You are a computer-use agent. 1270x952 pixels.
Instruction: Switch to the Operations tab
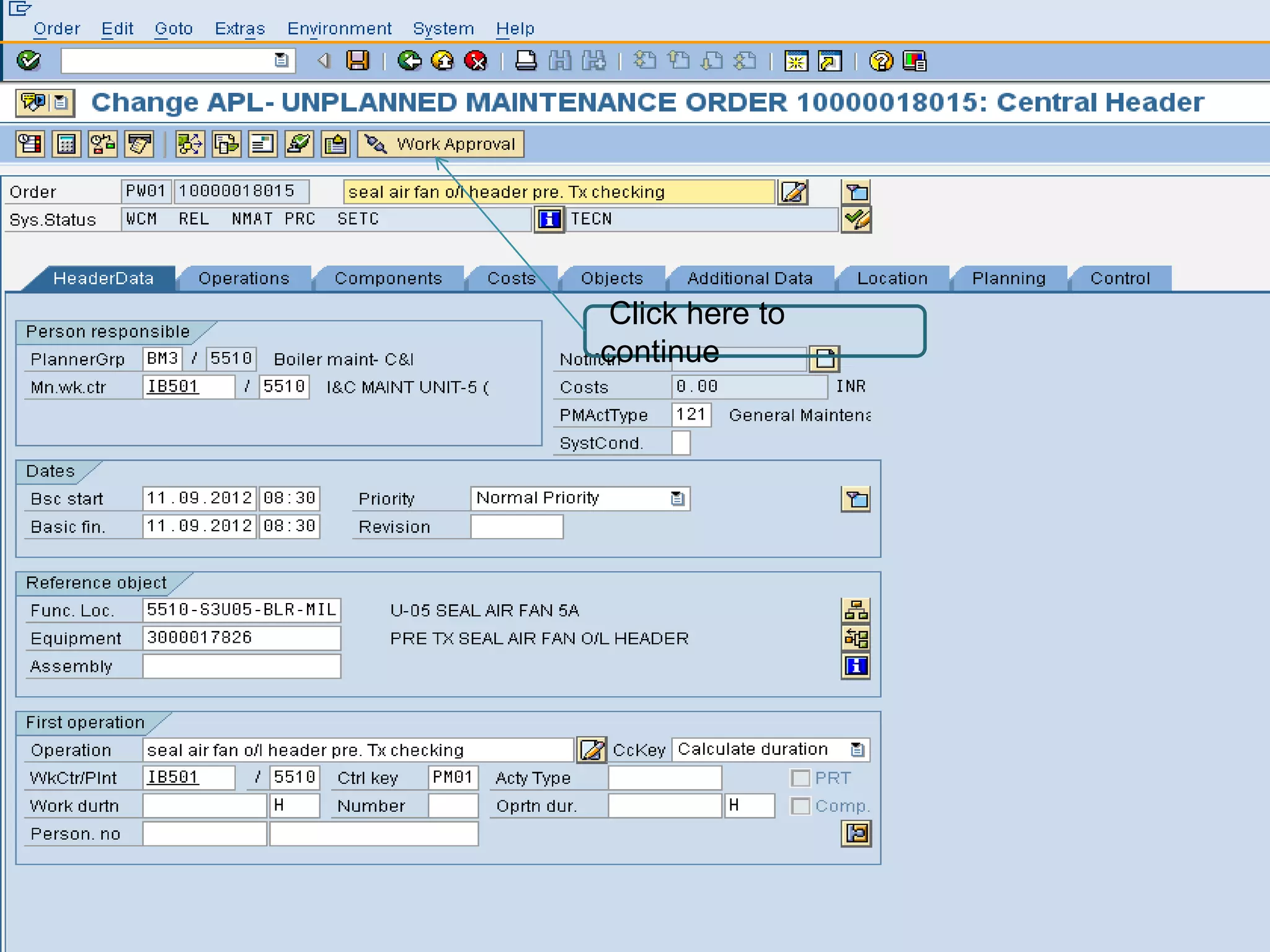click(x=244, y=279)
